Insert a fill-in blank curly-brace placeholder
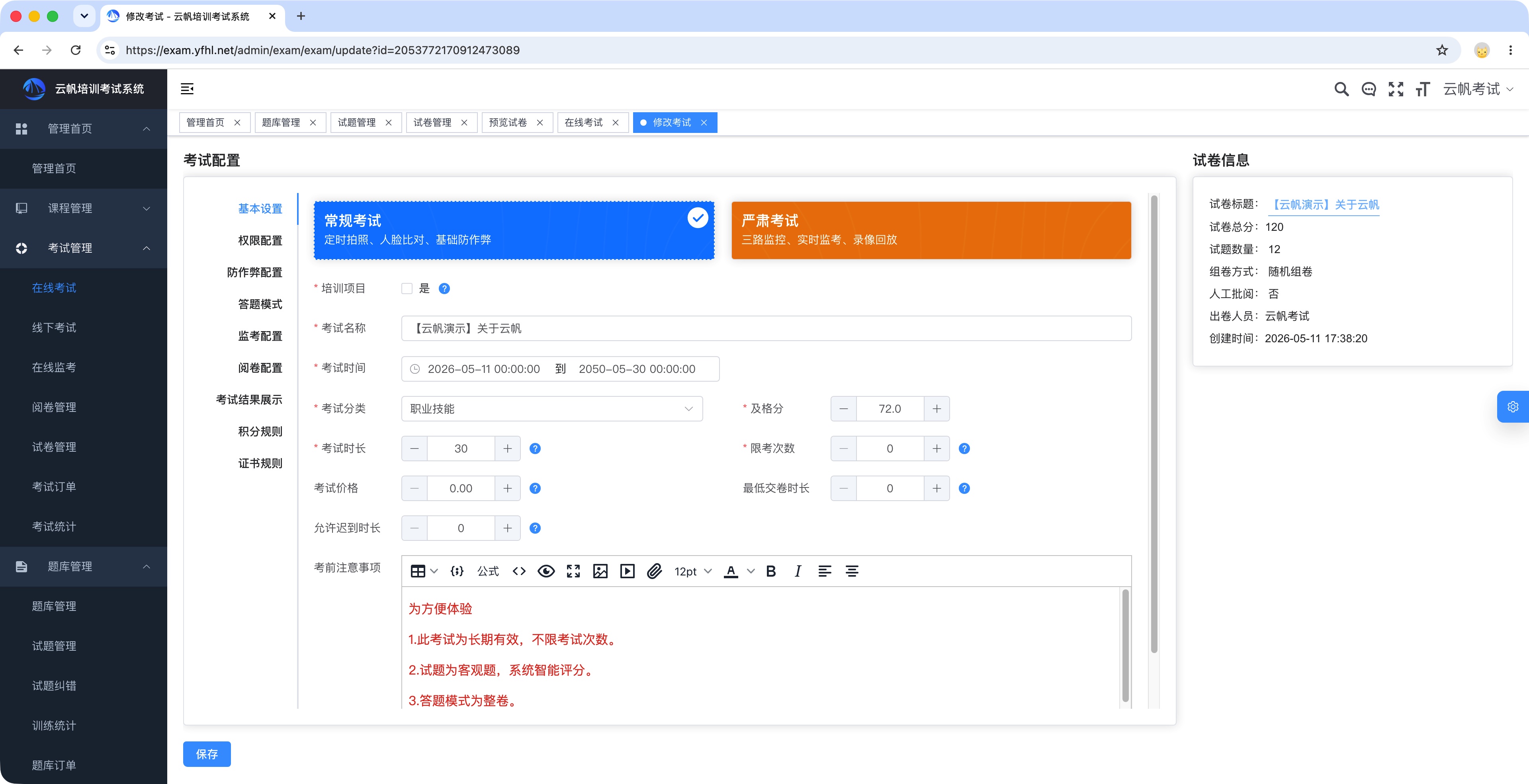This screenshot has width=1529, height=784. click(x=456, y=571)
